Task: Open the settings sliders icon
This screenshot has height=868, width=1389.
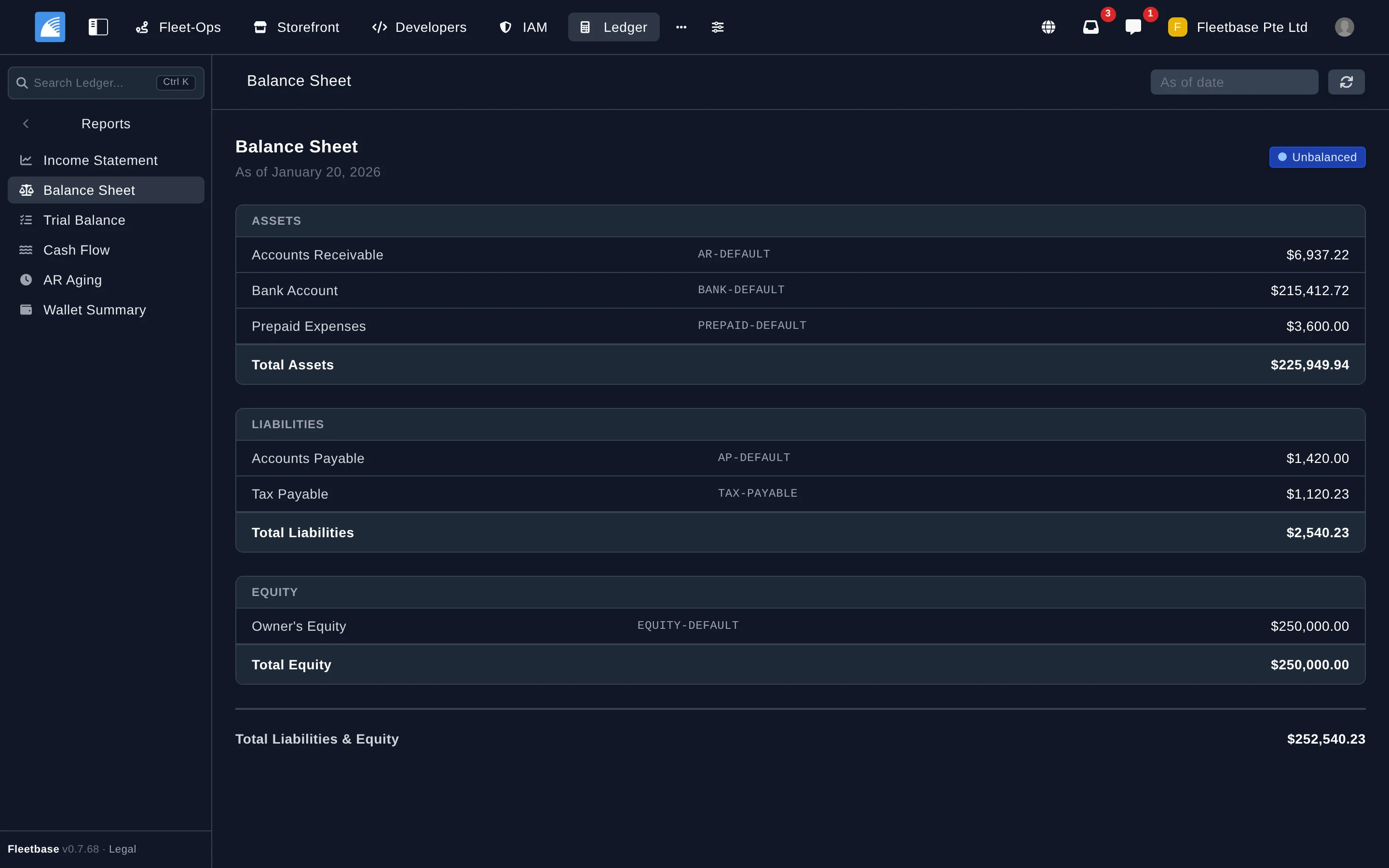Action: [x=718, y=27]
